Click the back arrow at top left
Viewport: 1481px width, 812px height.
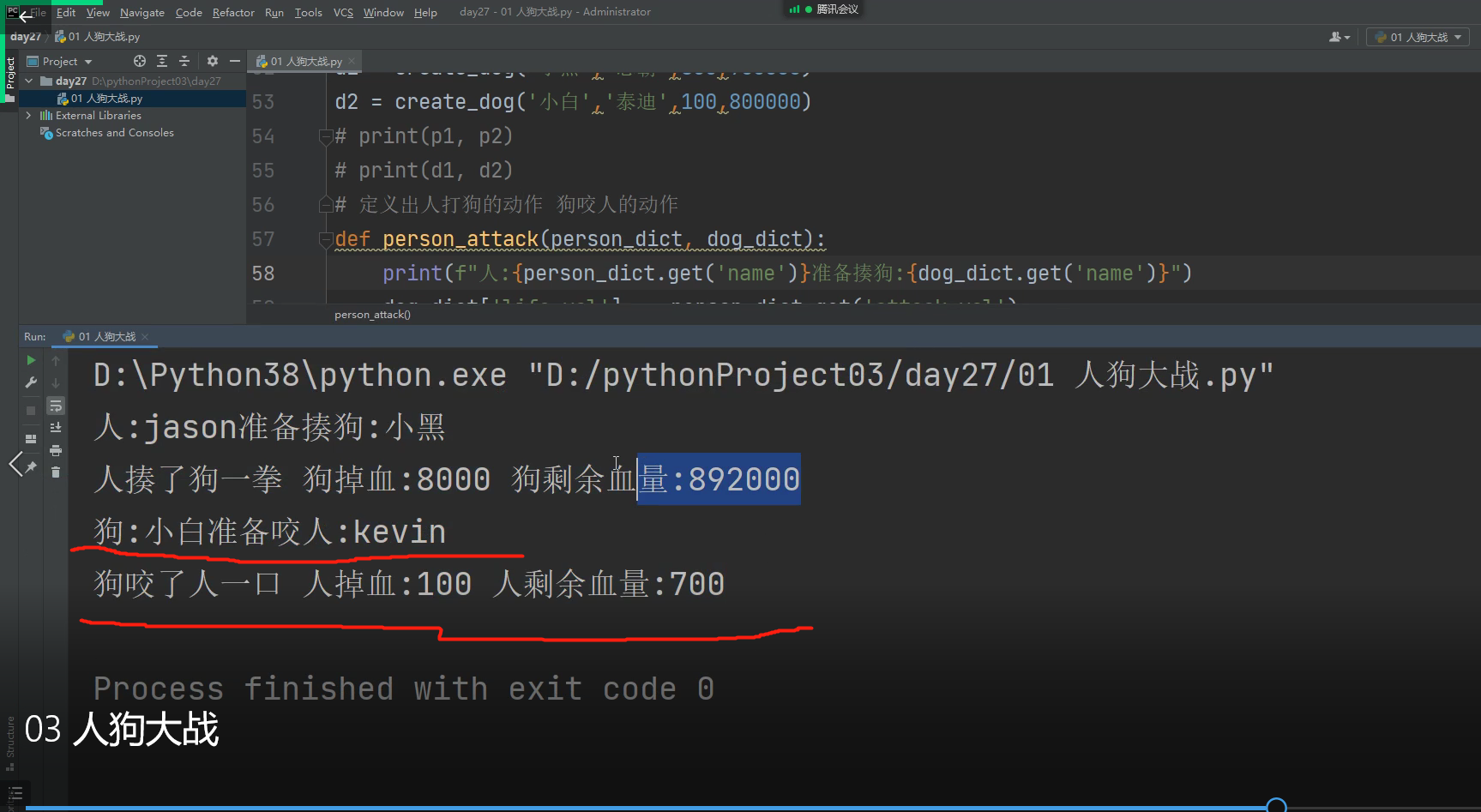[x=24, y=15]
